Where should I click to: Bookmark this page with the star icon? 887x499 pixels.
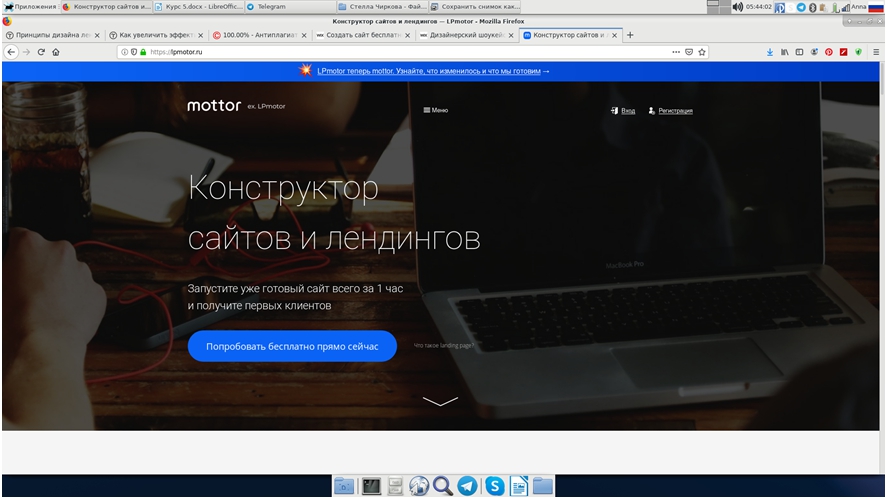tap(702, 51)
